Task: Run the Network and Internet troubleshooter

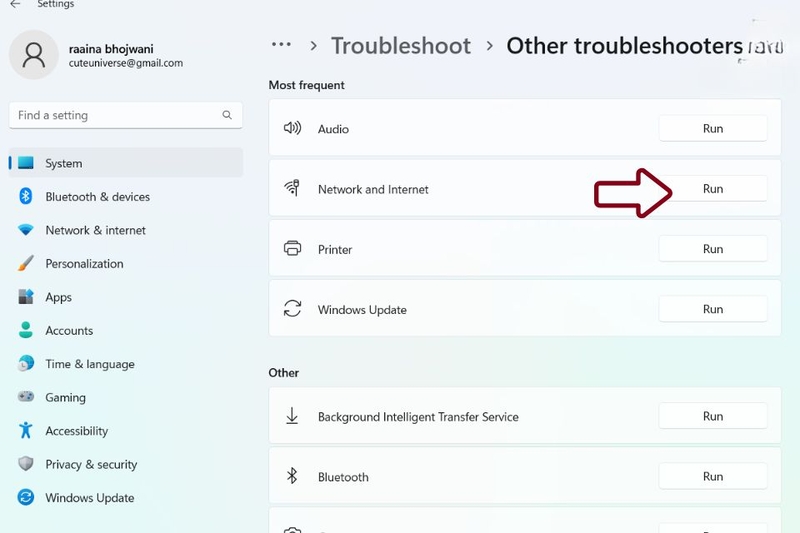Action: pos(713,189)
